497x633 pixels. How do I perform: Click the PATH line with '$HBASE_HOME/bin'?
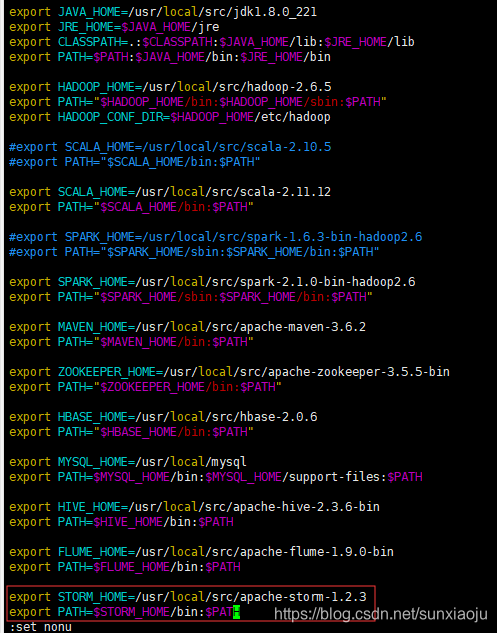click(131, 432)
